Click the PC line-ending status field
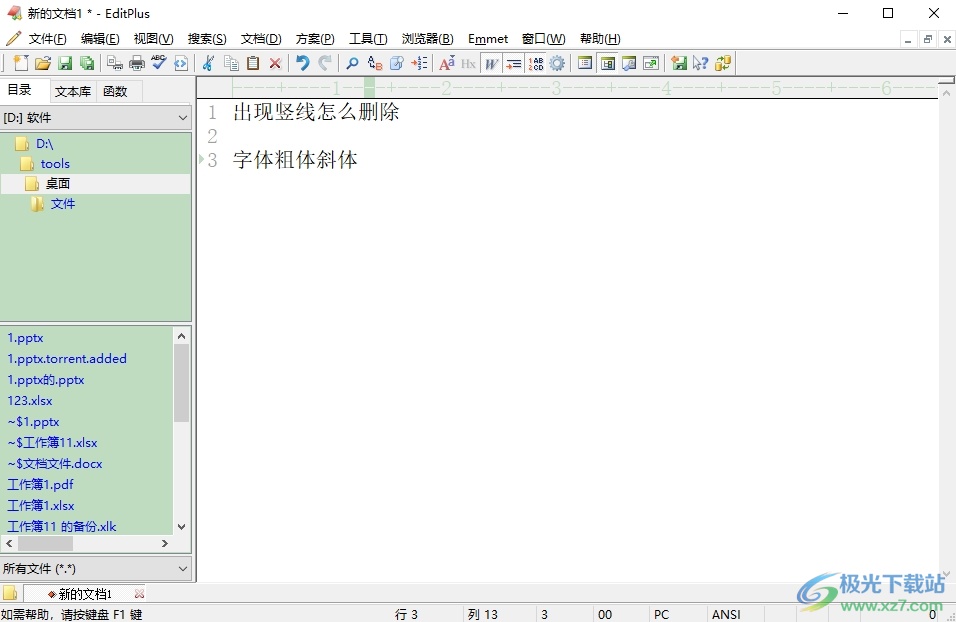 pos(661,614)
